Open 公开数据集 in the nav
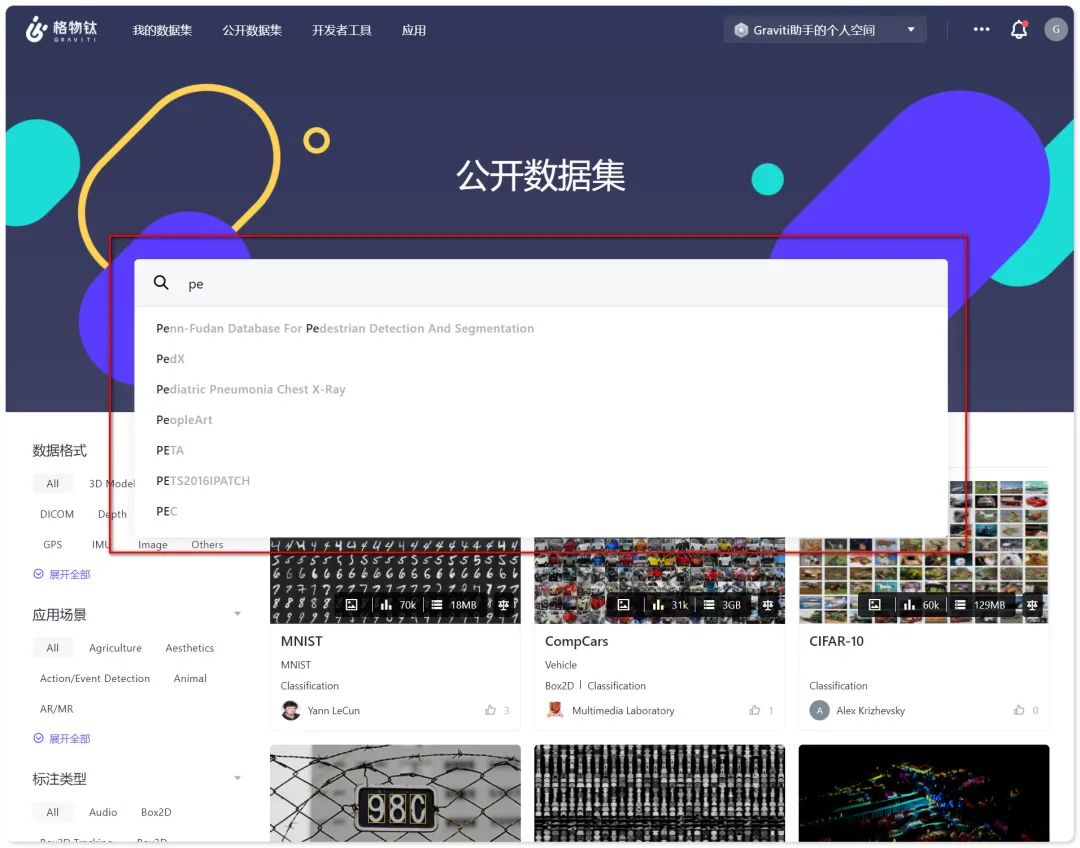 click(252, 30)
